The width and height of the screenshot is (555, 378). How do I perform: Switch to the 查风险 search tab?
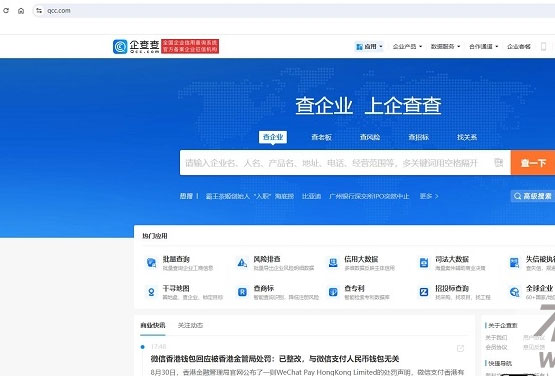pos(370,137)
